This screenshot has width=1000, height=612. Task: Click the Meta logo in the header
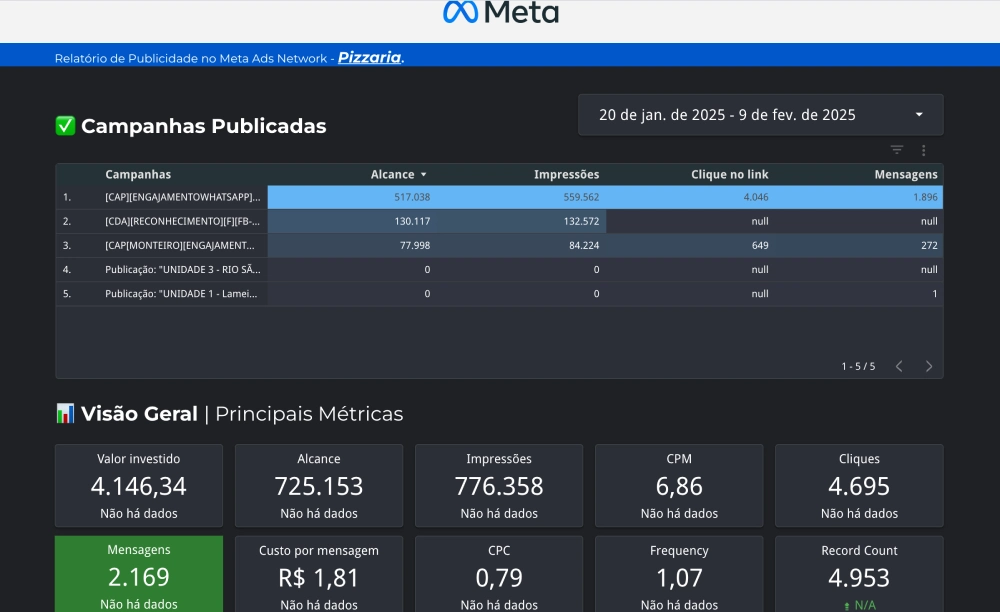(501, 13)
